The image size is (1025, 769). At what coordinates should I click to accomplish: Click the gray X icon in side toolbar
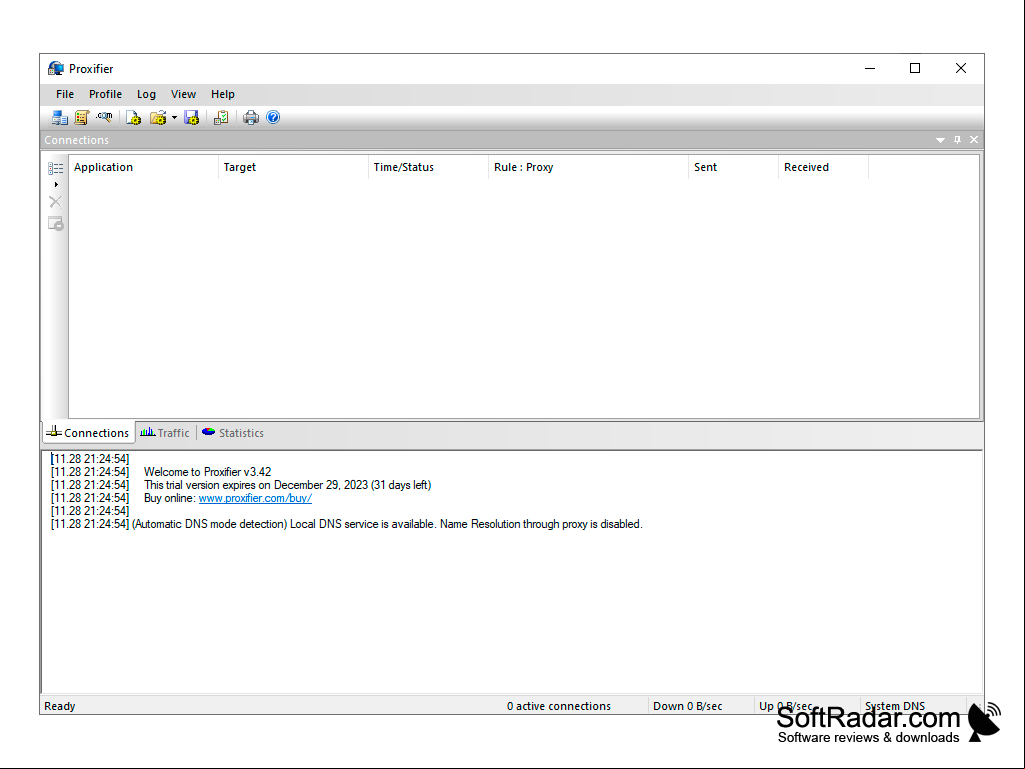pos(56,202)
